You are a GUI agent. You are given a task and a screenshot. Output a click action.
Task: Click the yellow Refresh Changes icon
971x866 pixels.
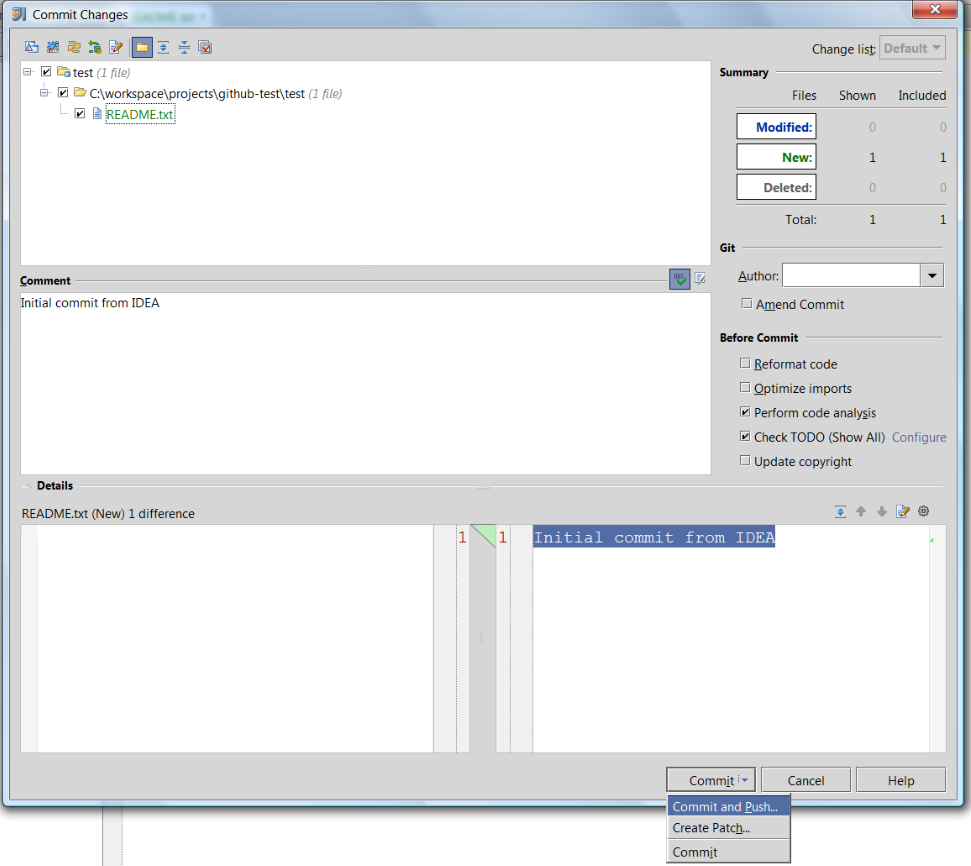pos(74,47)
